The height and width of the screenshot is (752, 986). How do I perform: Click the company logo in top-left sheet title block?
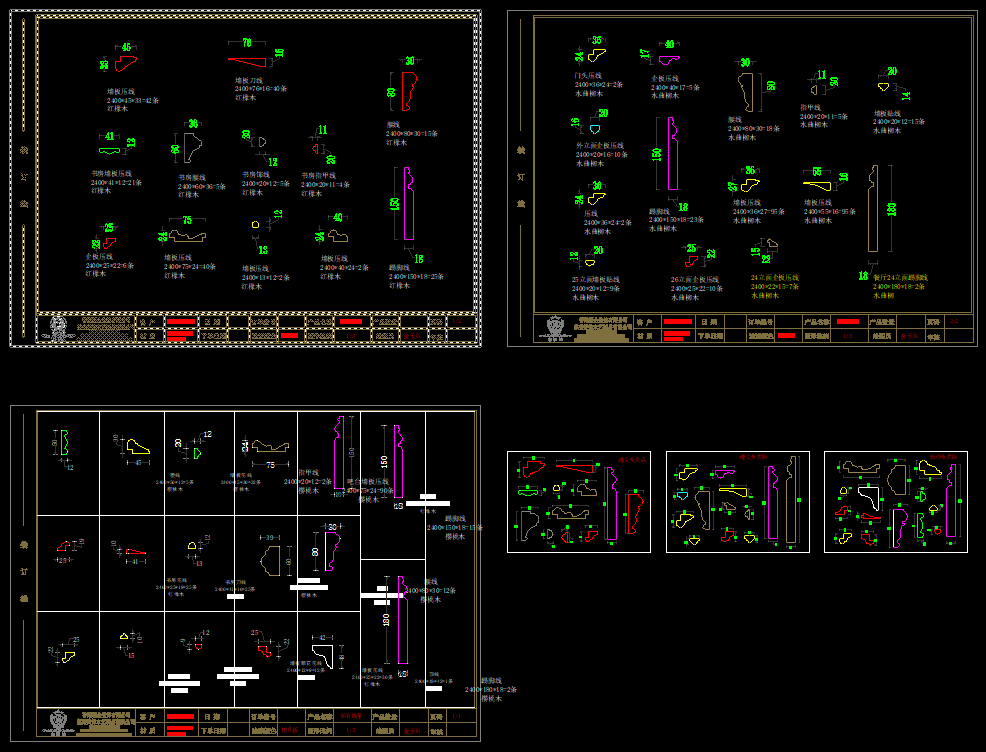click(x=58, y=328)
